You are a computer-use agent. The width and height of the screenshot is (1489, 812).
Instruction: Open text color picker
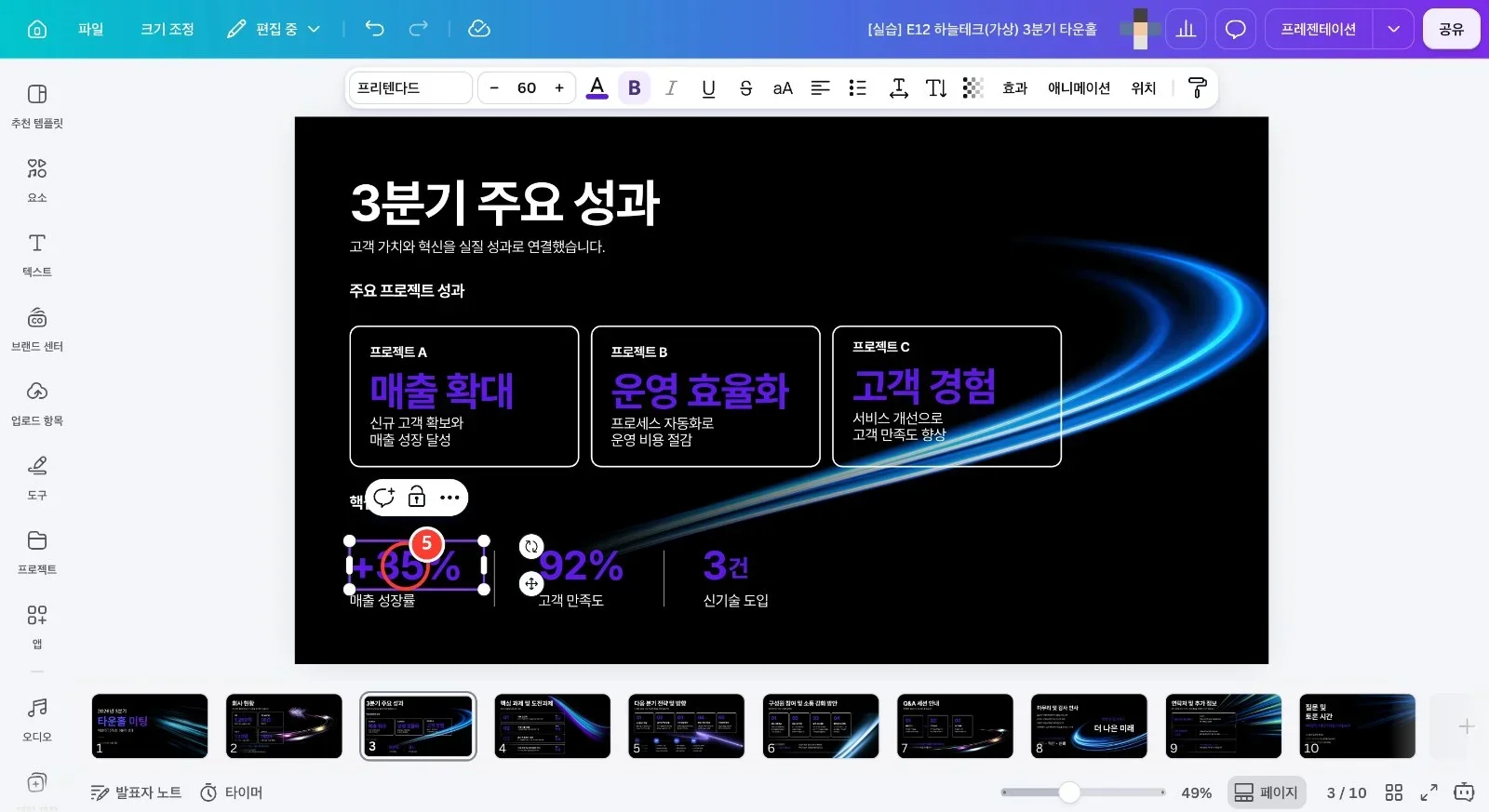coord(597,87)
